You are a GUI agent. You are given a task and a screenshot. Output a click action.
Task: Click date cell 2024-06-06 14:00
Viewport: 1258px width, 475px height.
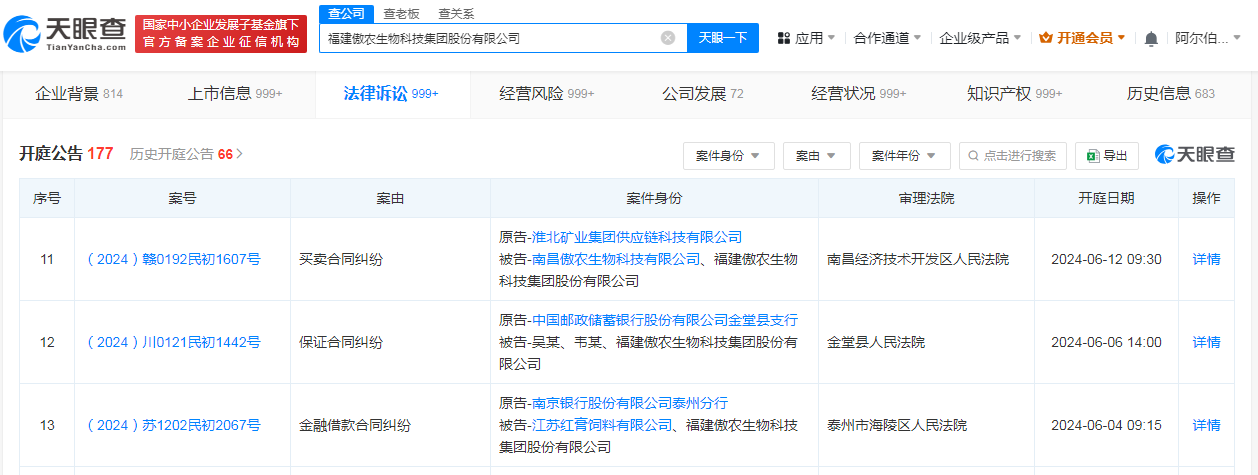click(x=1106, y=342)
